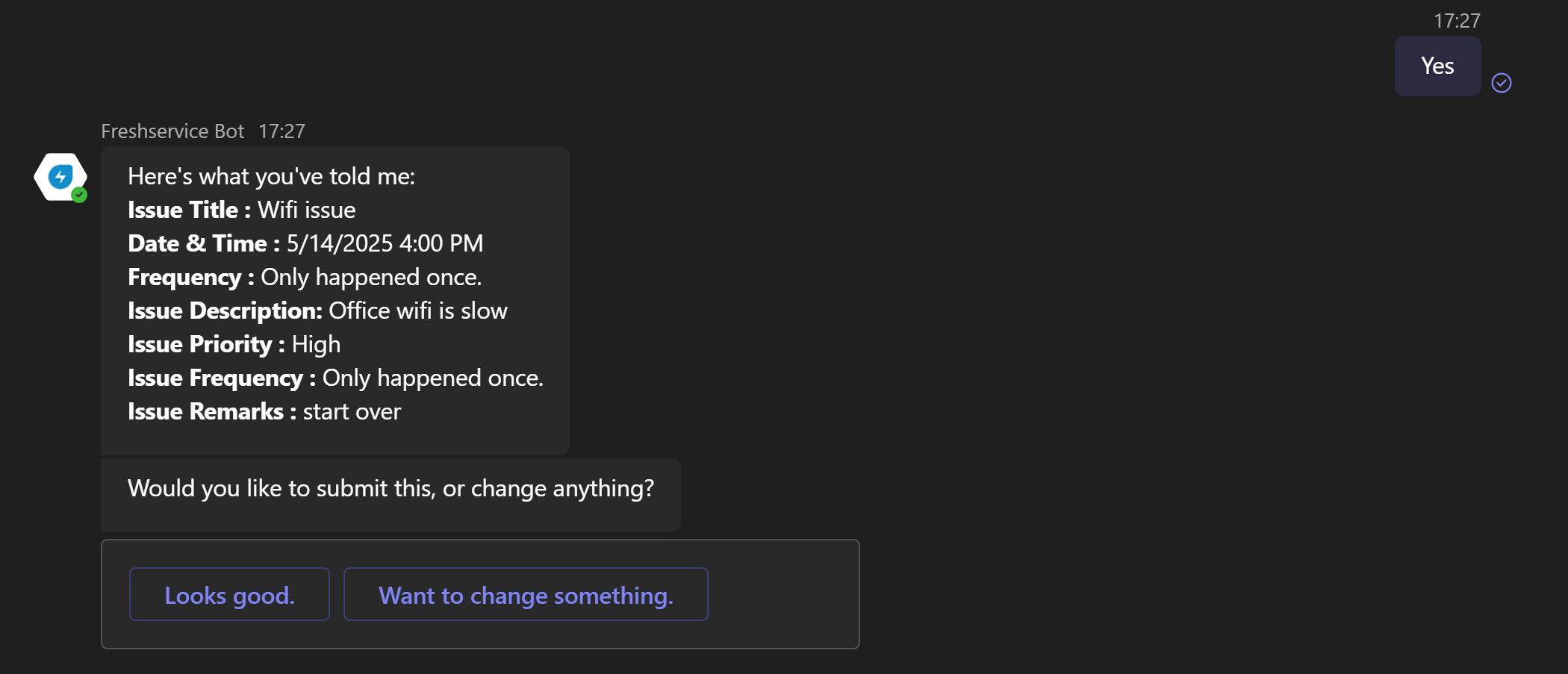Click the Freshservice Bot avatar icon
The image size is (1568, 674).
tap(60, 177)
